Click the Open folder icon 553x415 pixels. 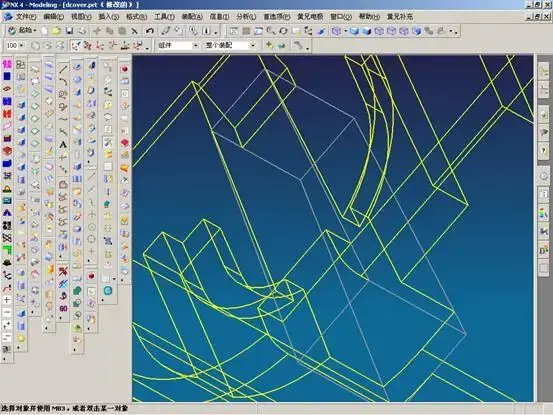56,31
